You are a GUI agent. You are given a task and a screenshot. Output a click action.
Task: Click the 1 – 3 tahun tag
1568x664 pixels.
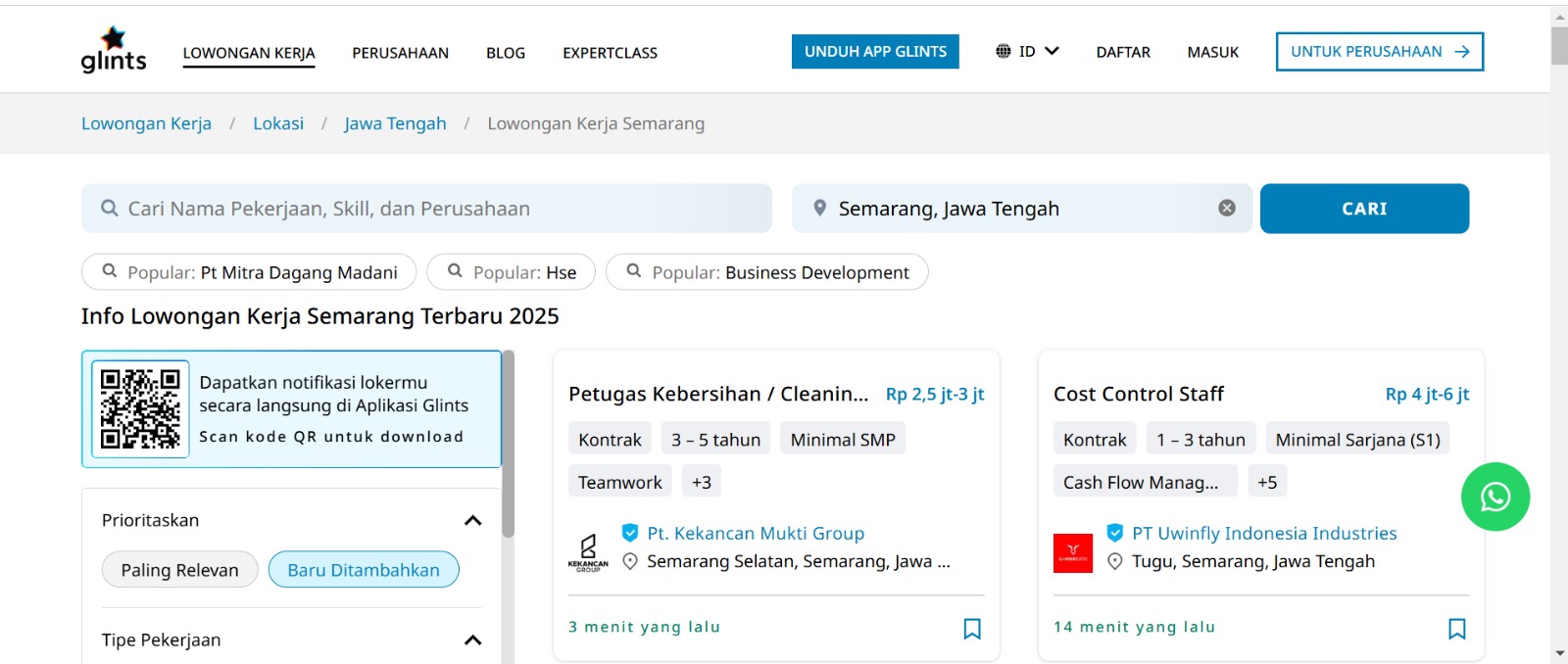(x=1200, y=440)
